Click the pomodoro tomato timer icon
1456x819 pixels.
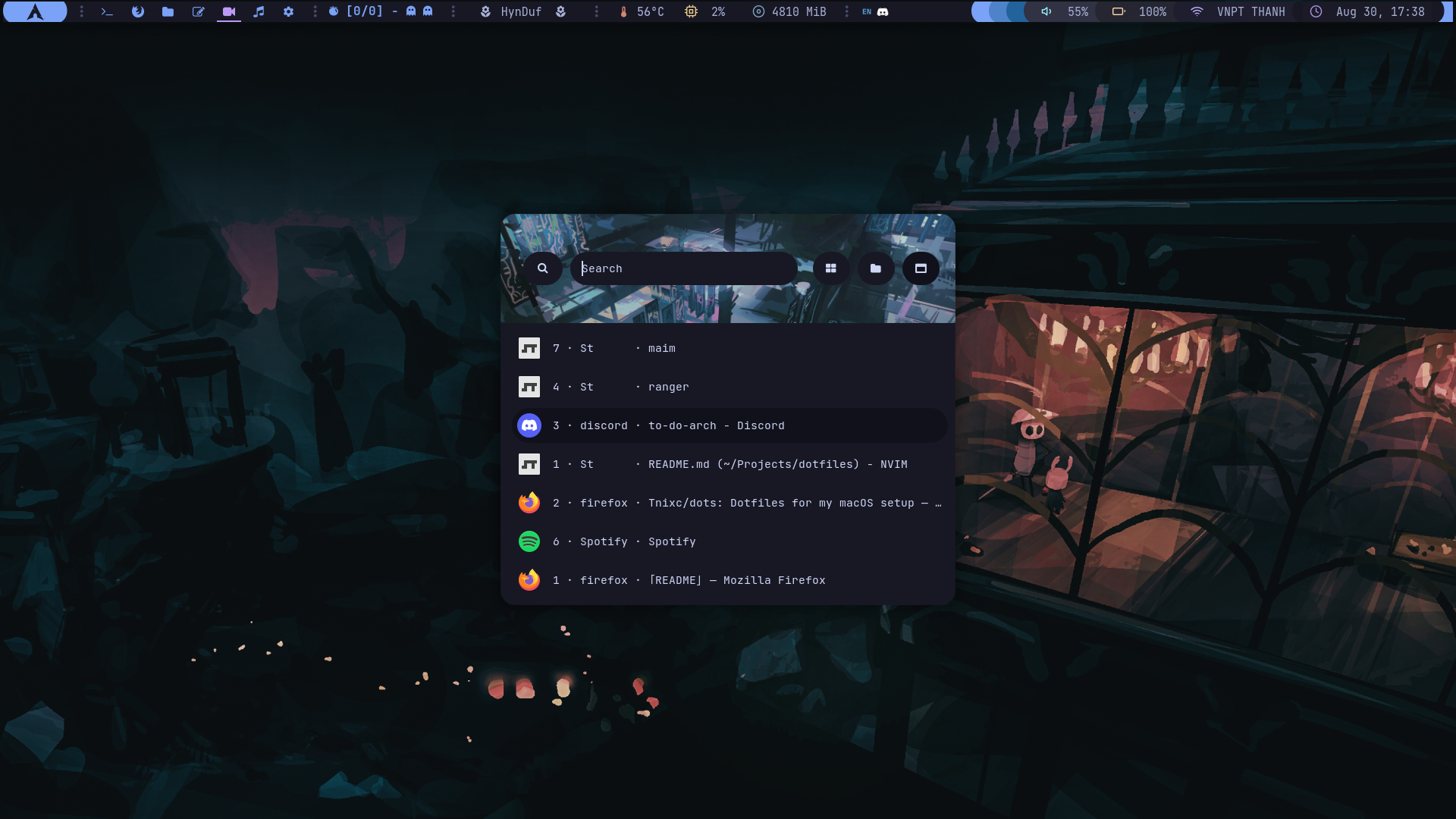pos(334,11)
